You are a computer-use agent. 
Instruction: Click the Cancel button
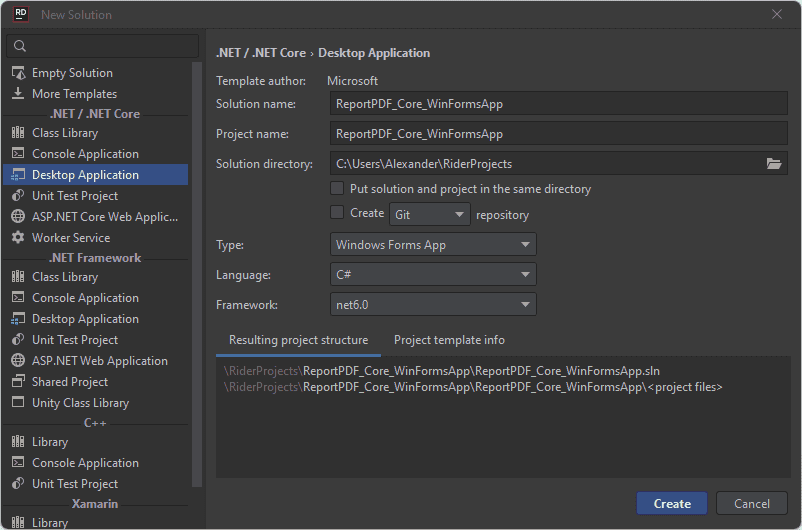coord(751,503)
